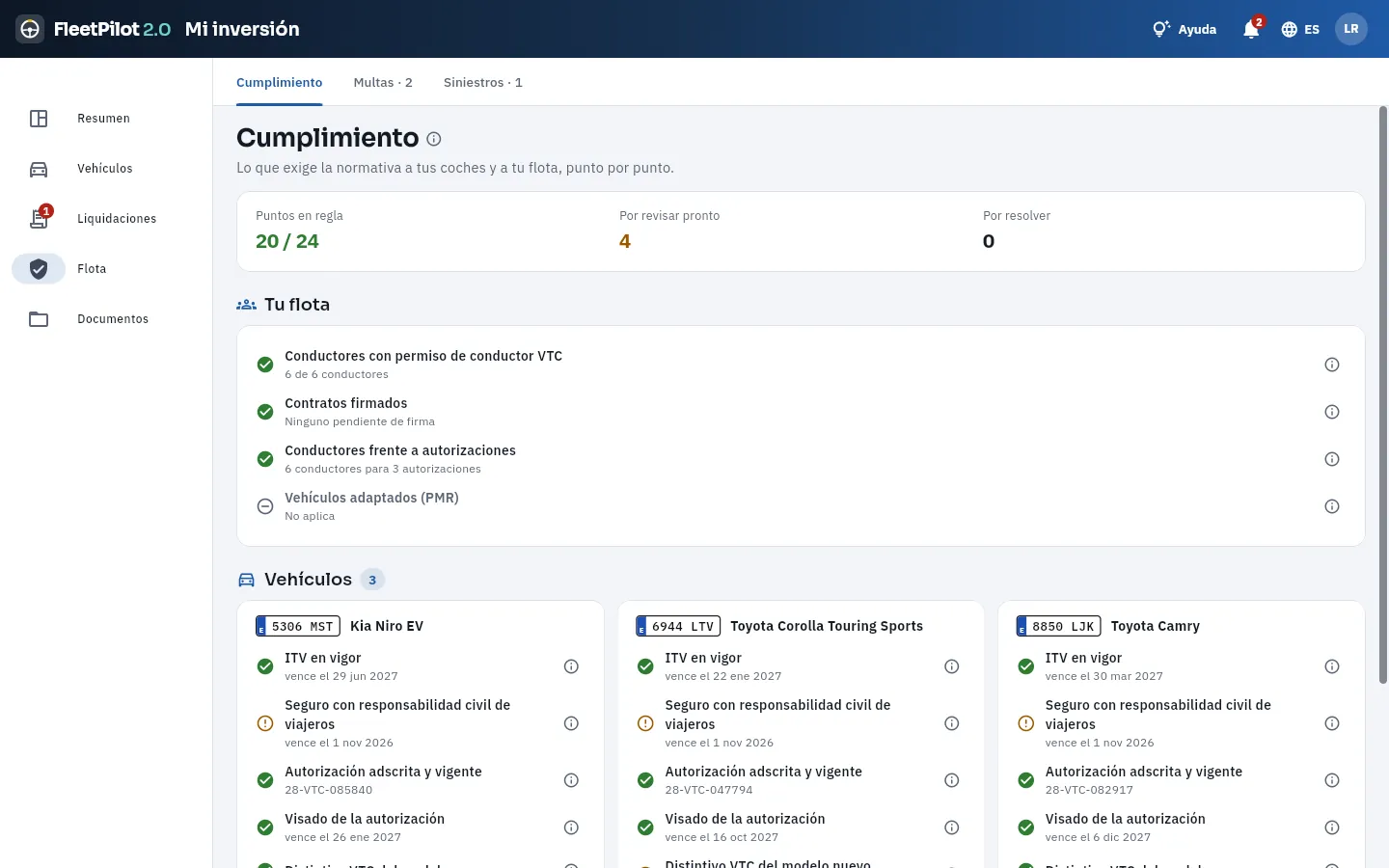Show info for Conductores con permiso VTC
Screen dimensions: 1389x868
tap(1332, 365)
